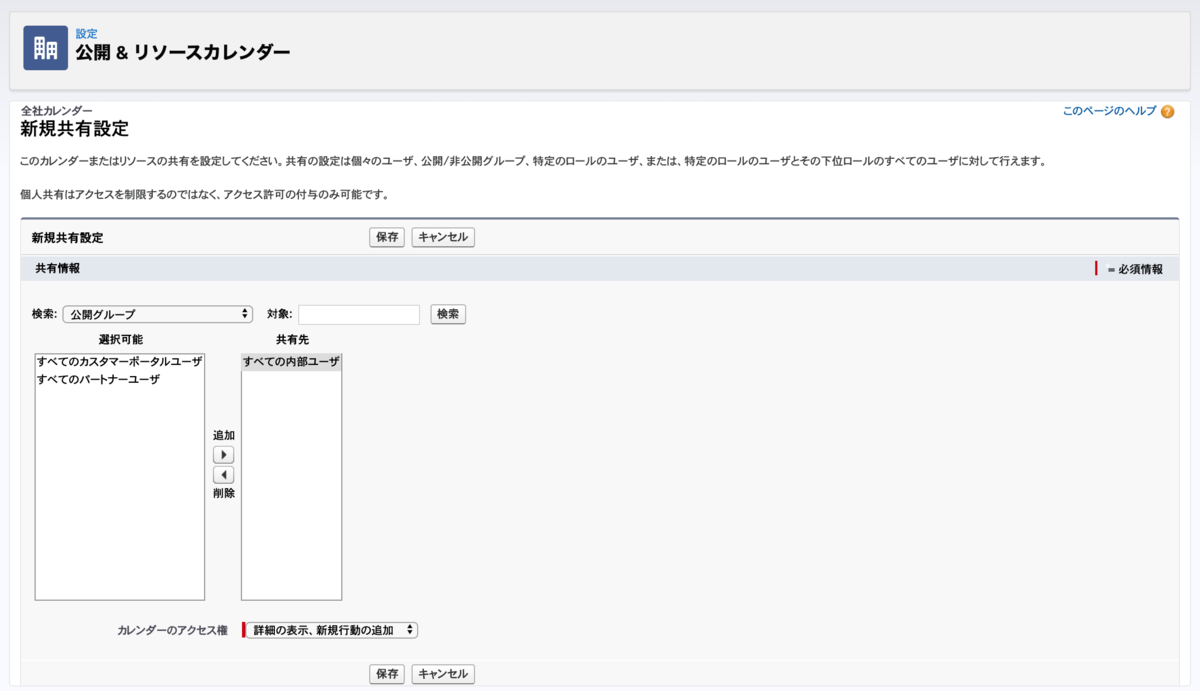The image size is (1200, 691).
Task: Click the 追加 right-arrow icon to add
Action: tap(224, 453)
